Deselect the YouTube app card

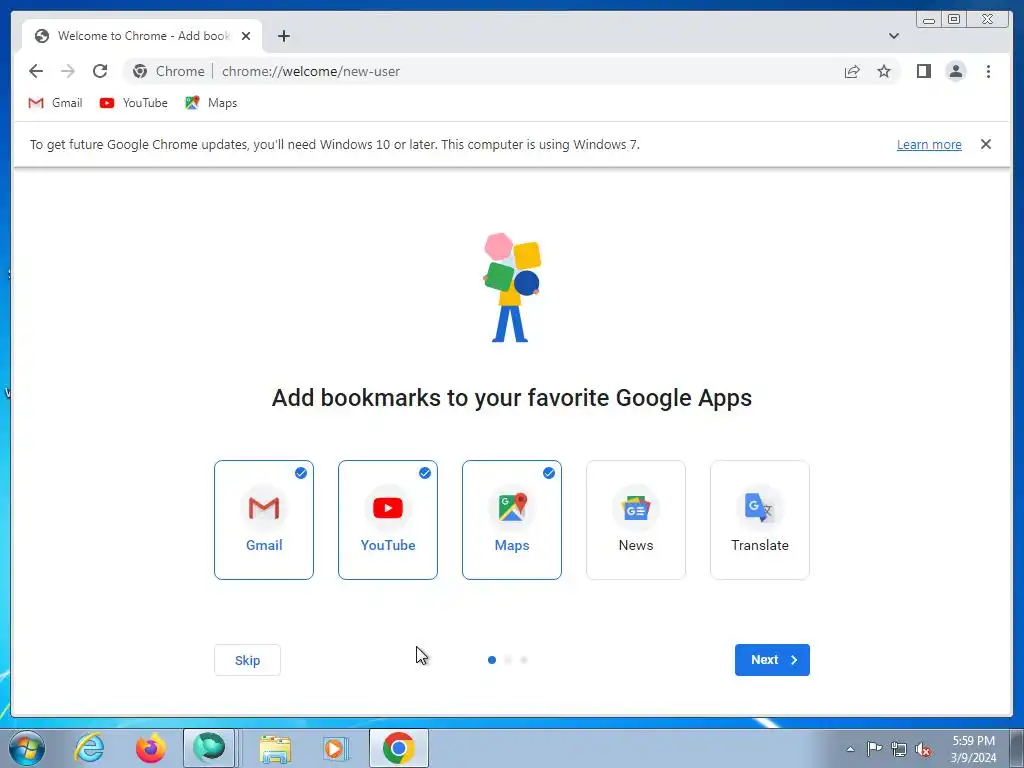[388, 520]
